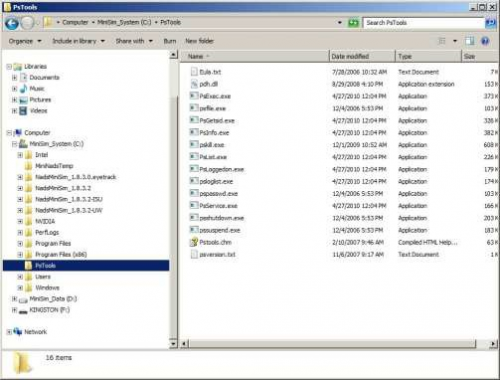Click the New folder button
This screenshot has height=380, width=500.
[199, 41]
